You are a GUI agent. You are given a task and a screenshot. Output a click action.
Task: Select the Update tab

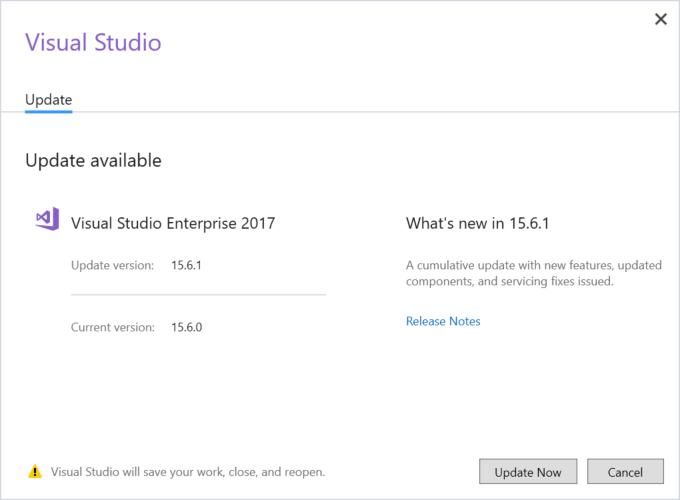(48, 100)
